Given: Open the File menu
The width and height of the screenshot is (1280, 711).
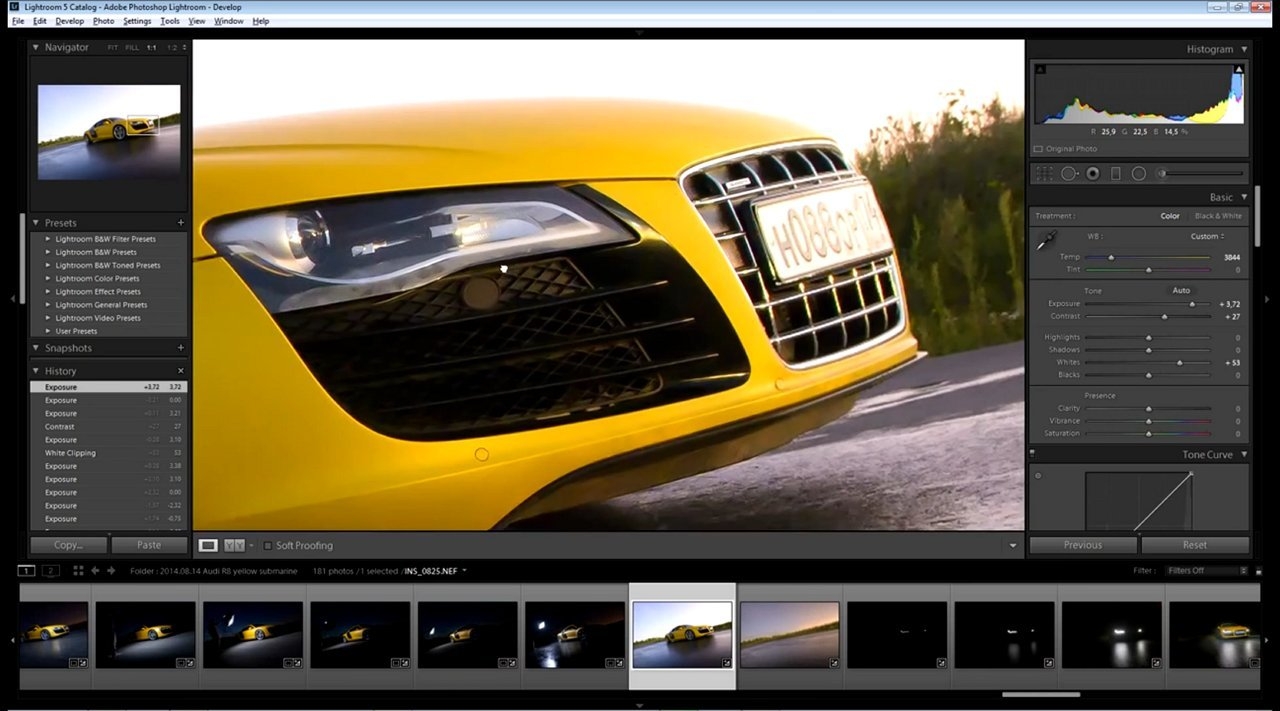Looking at the screenshot, I should point(18,21).
